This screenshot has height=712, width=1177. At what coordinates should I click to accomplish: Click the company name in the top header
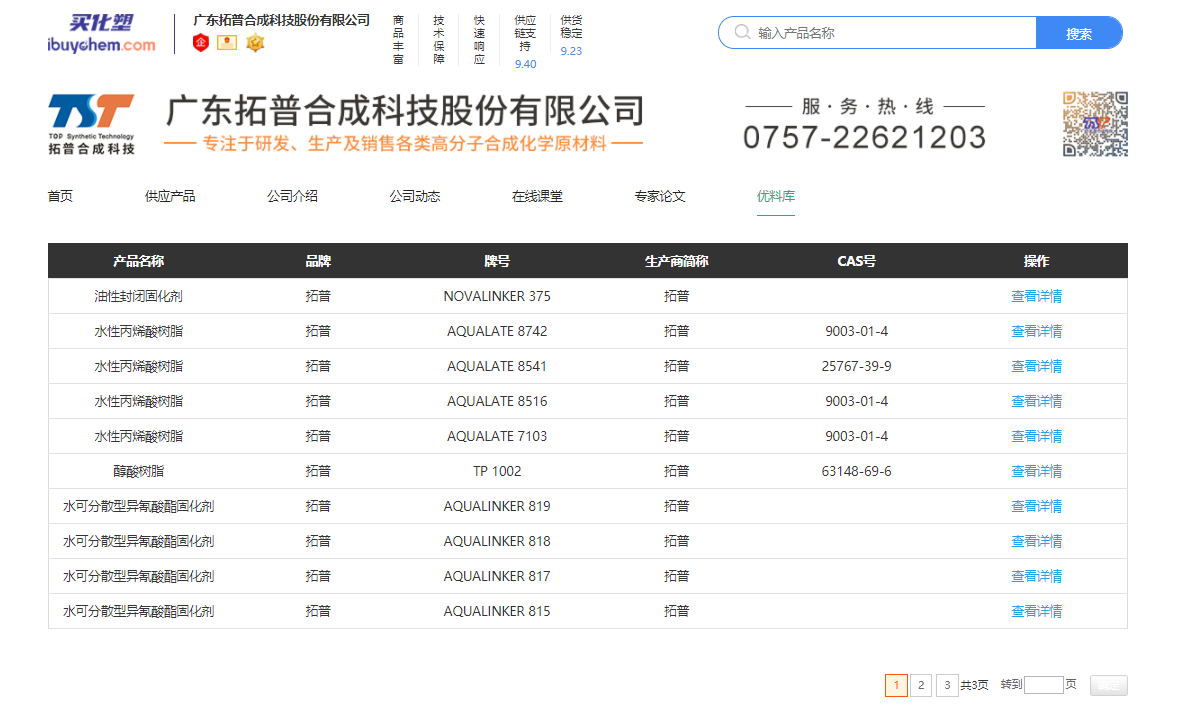[281, 20]
